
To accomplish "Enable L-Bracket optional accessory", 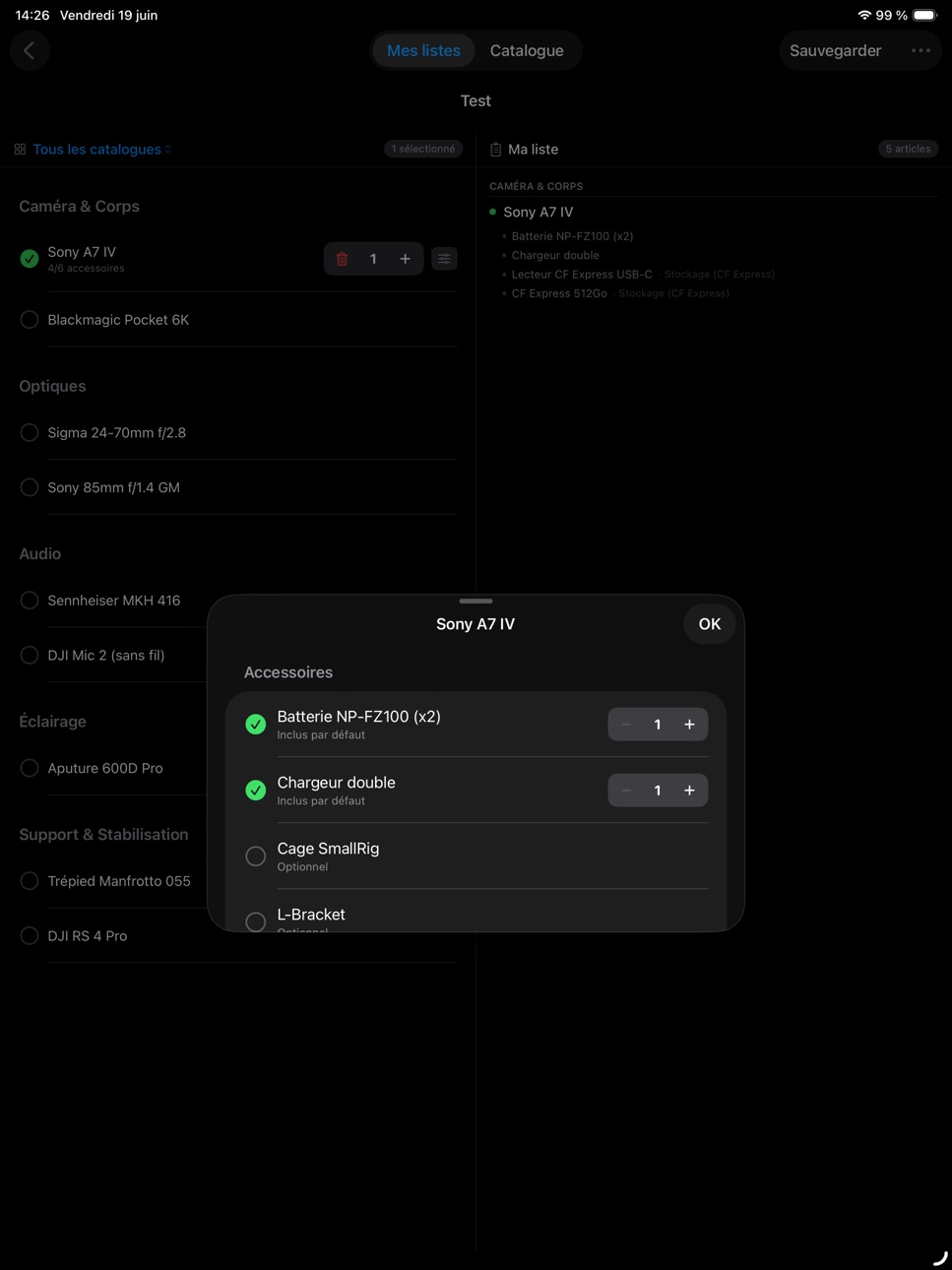I will [256, 921].
